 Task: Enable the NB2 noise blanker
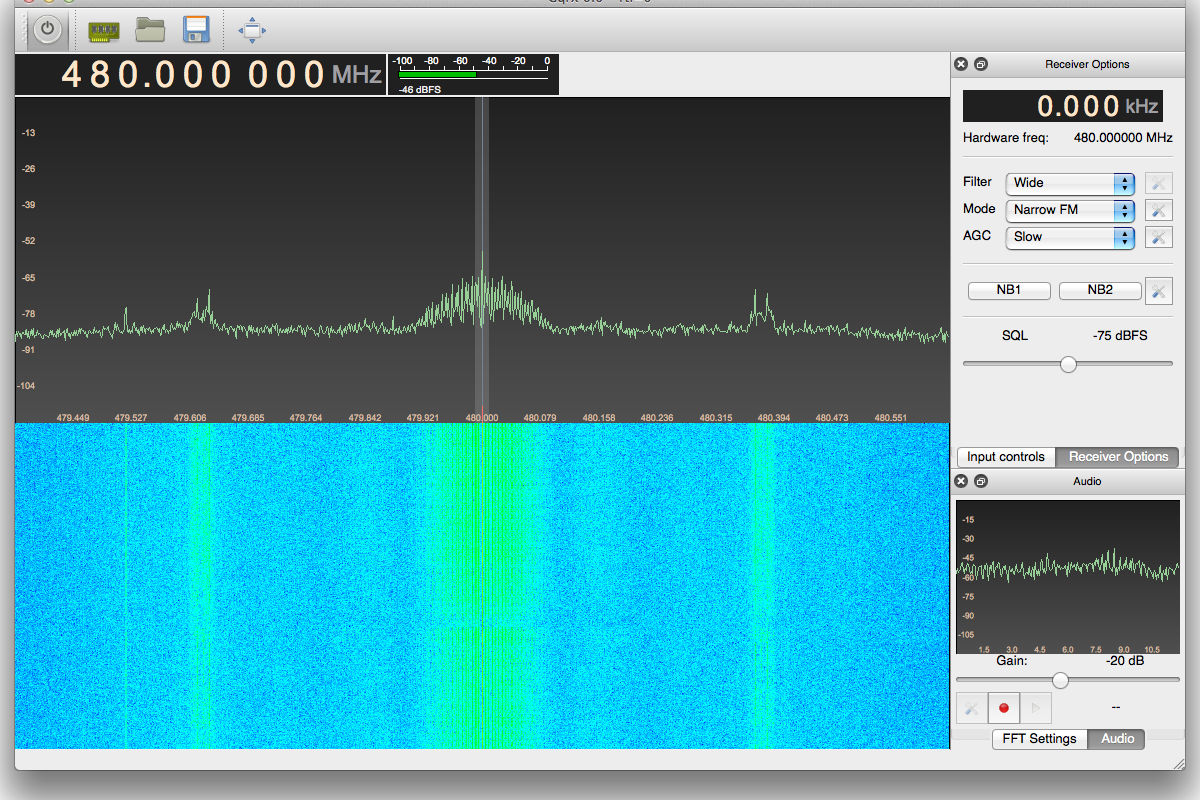coord(1099,290)
